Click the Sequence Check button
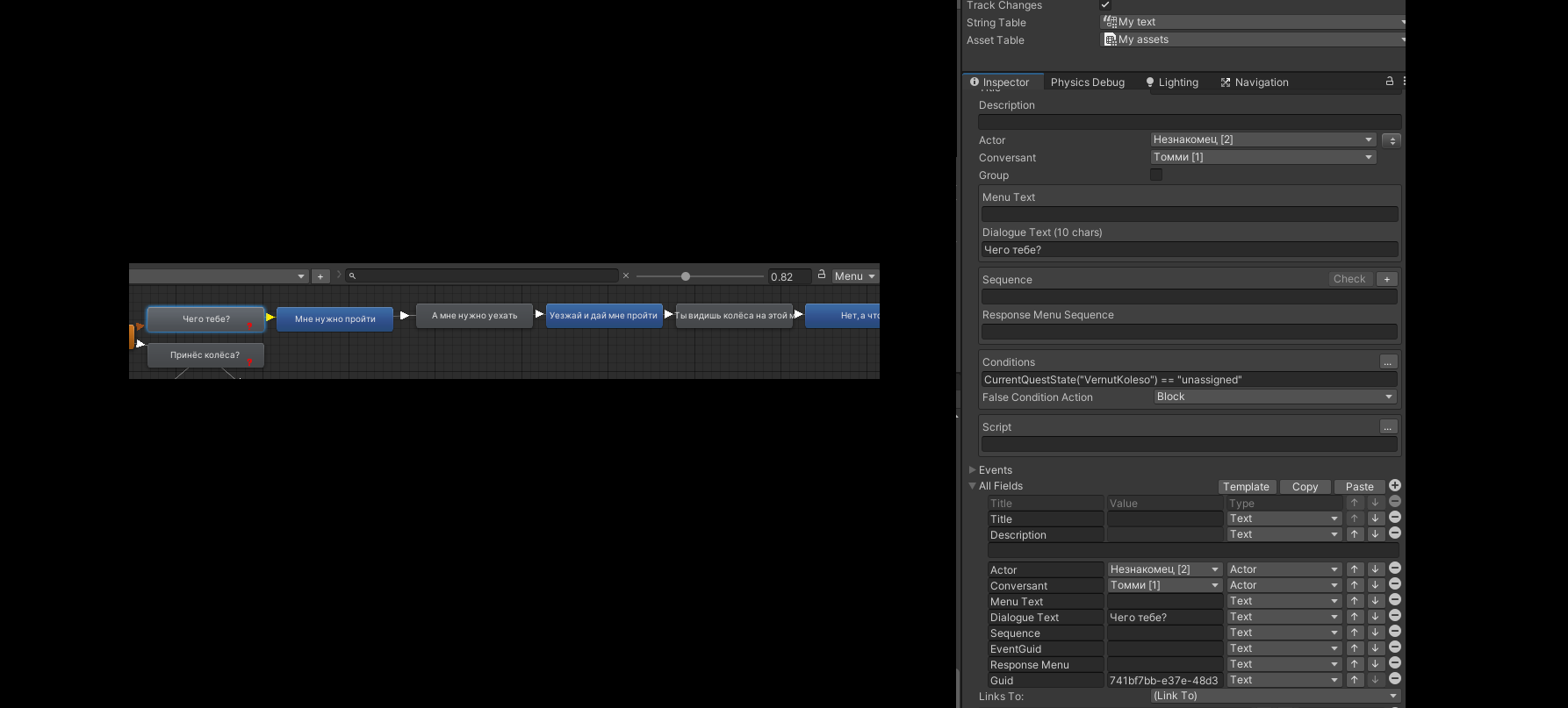Image resolution: width=1568 pixels, height=708 pixels. [1349, 279]
